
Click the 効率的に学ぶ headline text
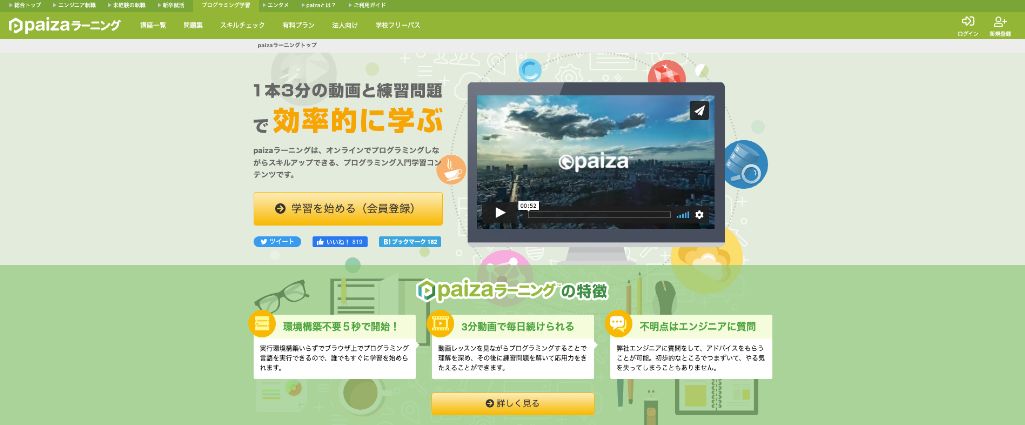[358, 122]
